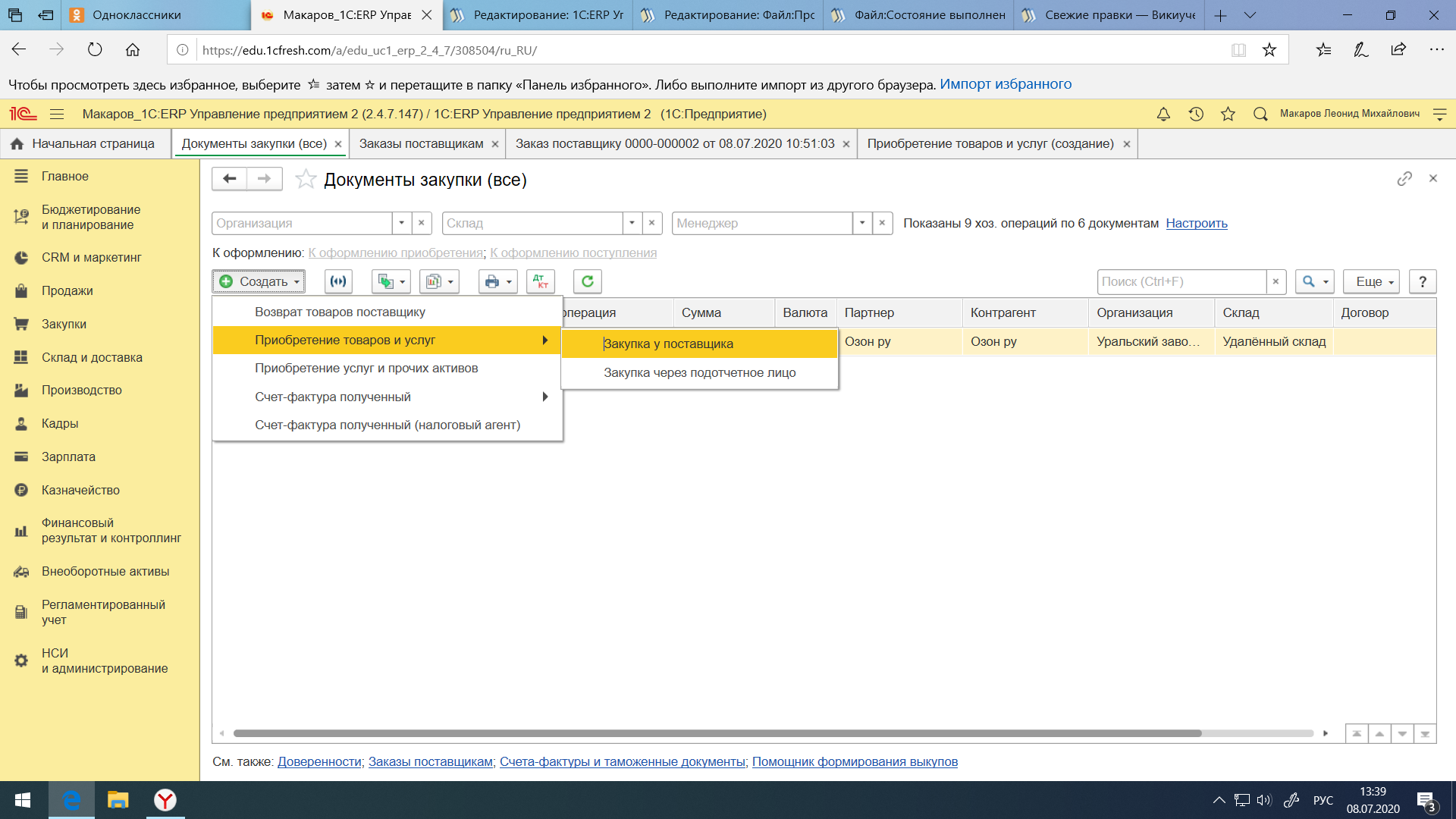Open Помощник формирования выкупов link
This screenshot has width=1456, height=819.
[855, 761]
